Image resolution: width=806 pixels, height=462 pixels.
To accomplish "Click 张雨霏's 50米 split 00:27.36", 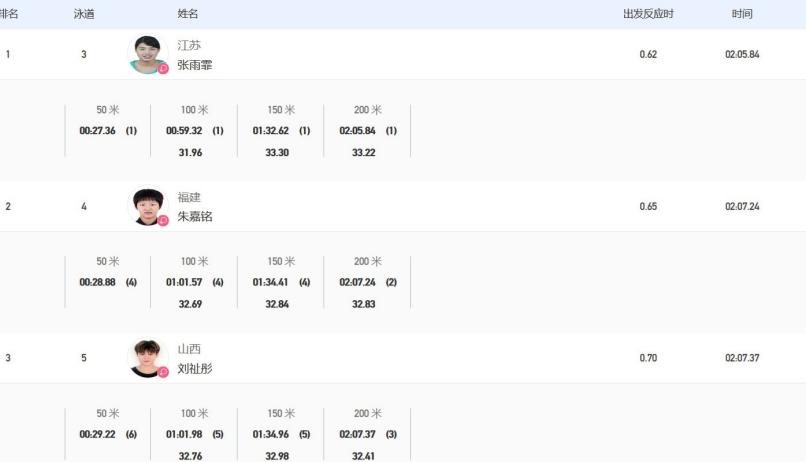I will pos(97,131).
